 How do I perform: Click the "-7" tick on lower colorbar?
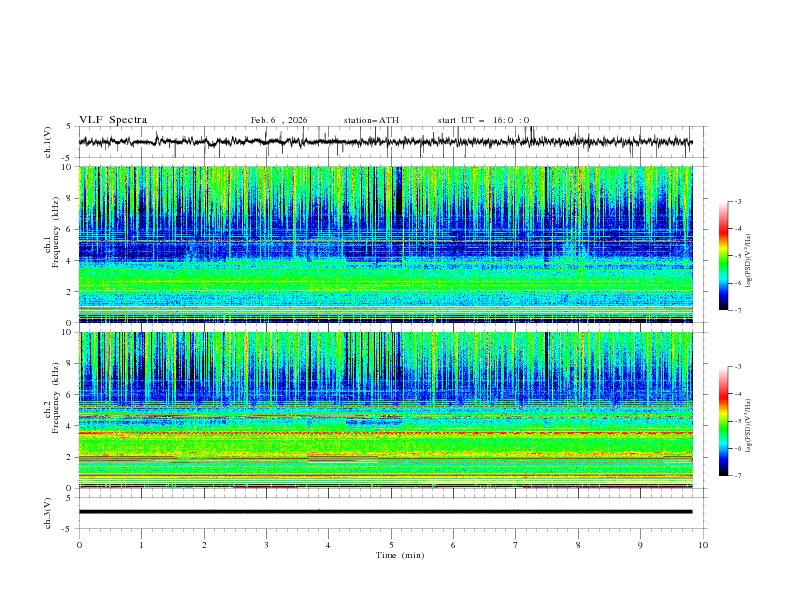pos(738,476)
